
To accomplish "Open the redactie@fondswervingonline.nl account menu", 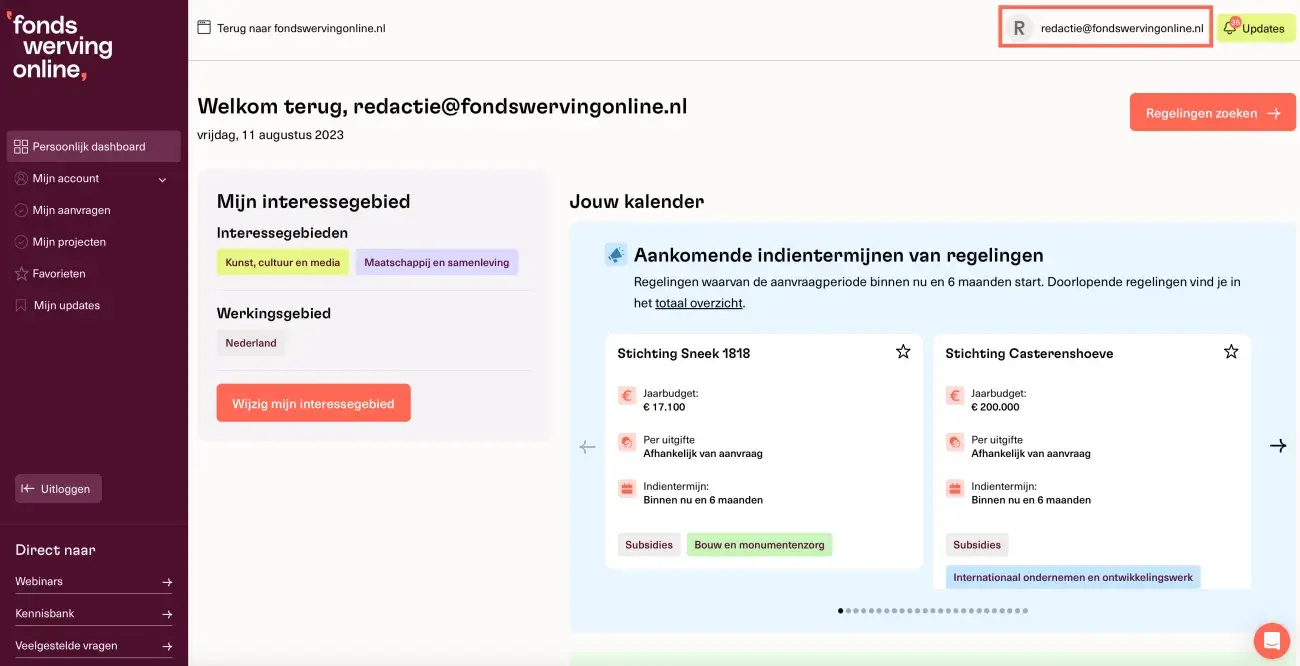I will click(1106, 28).
